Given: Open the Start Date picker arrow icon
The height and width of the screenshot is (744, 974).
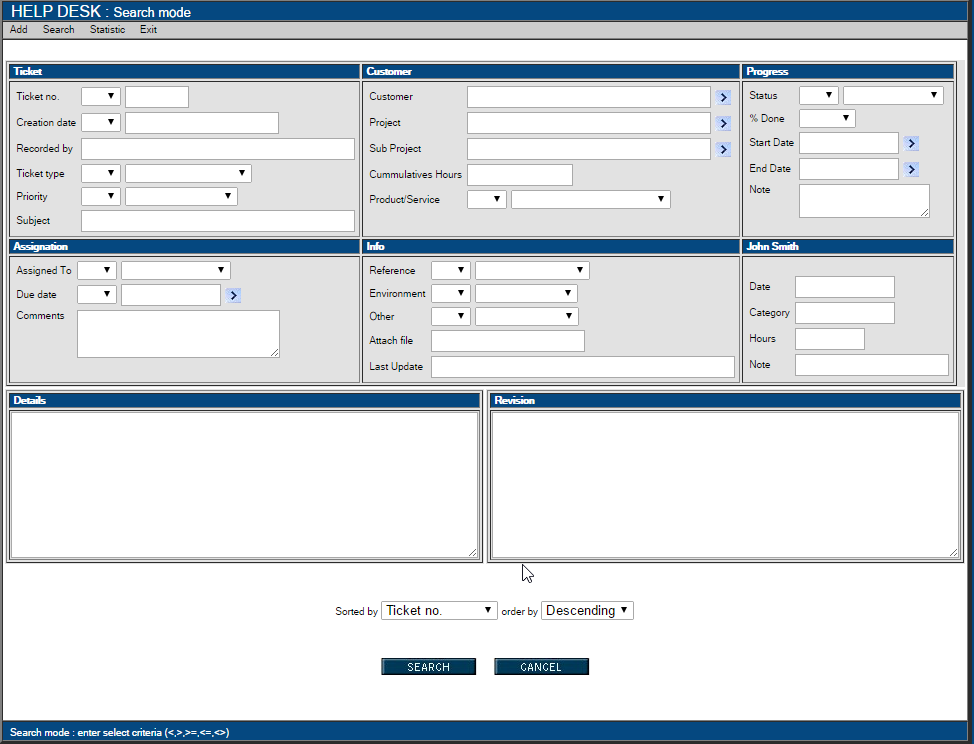Looking at the screenshot, I should [911, 143].
